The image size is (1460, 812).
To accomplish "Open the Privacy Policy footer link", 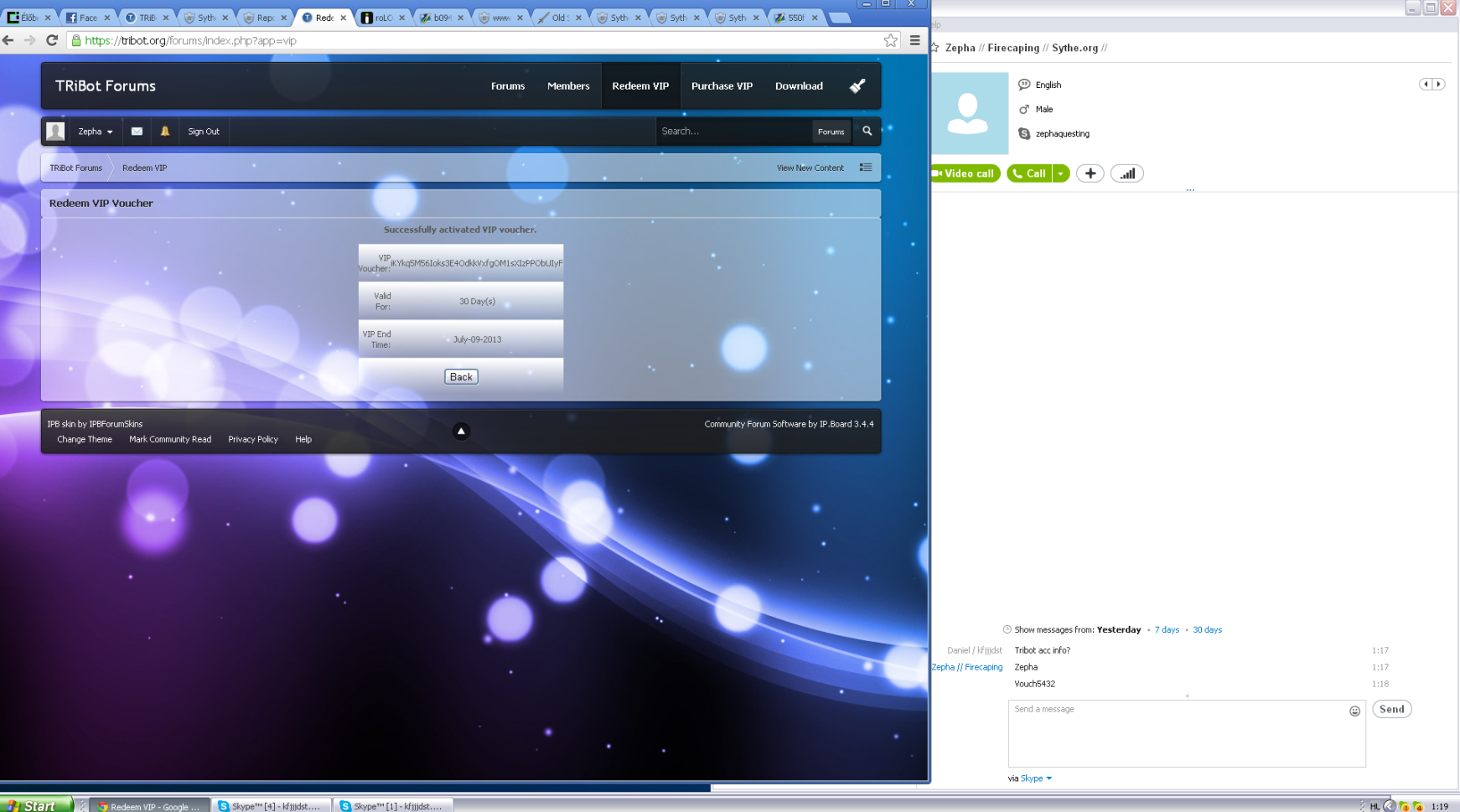I will click(x=253, y=439).
